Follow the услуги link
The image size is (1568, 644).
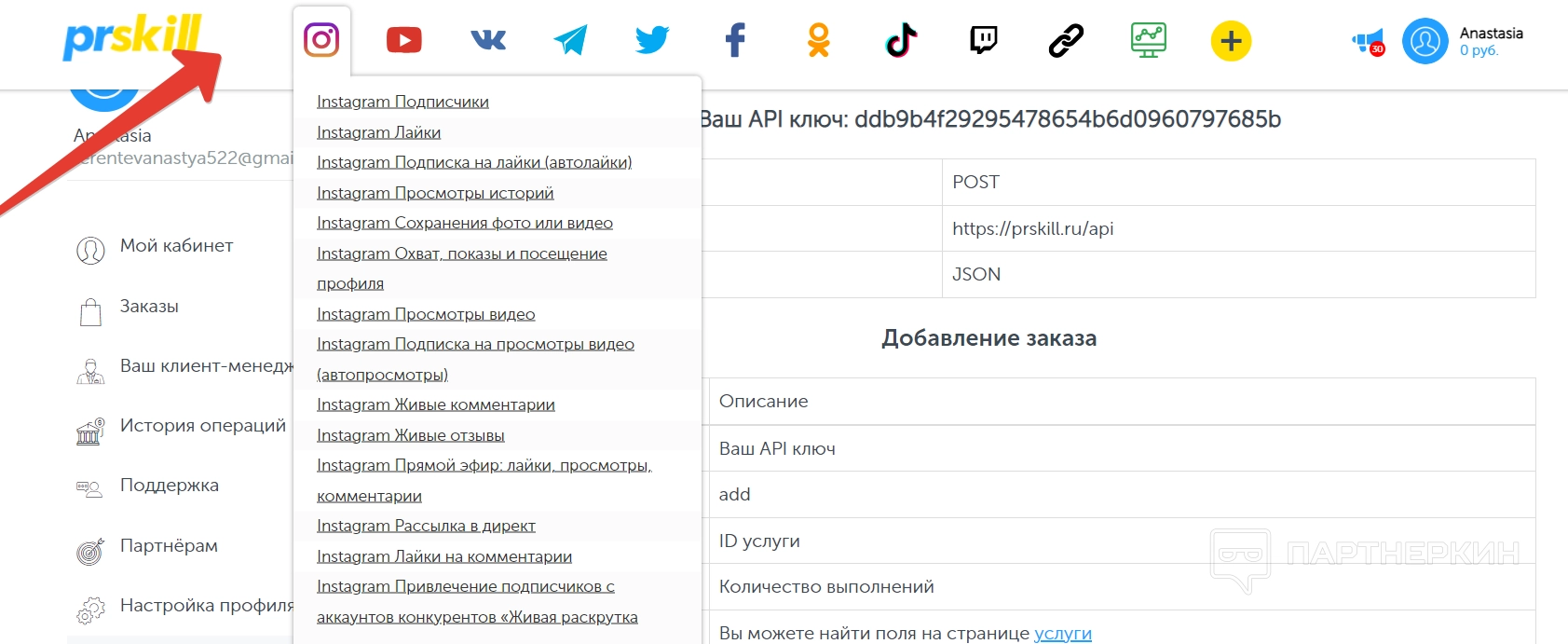[x=1063, y=633]
